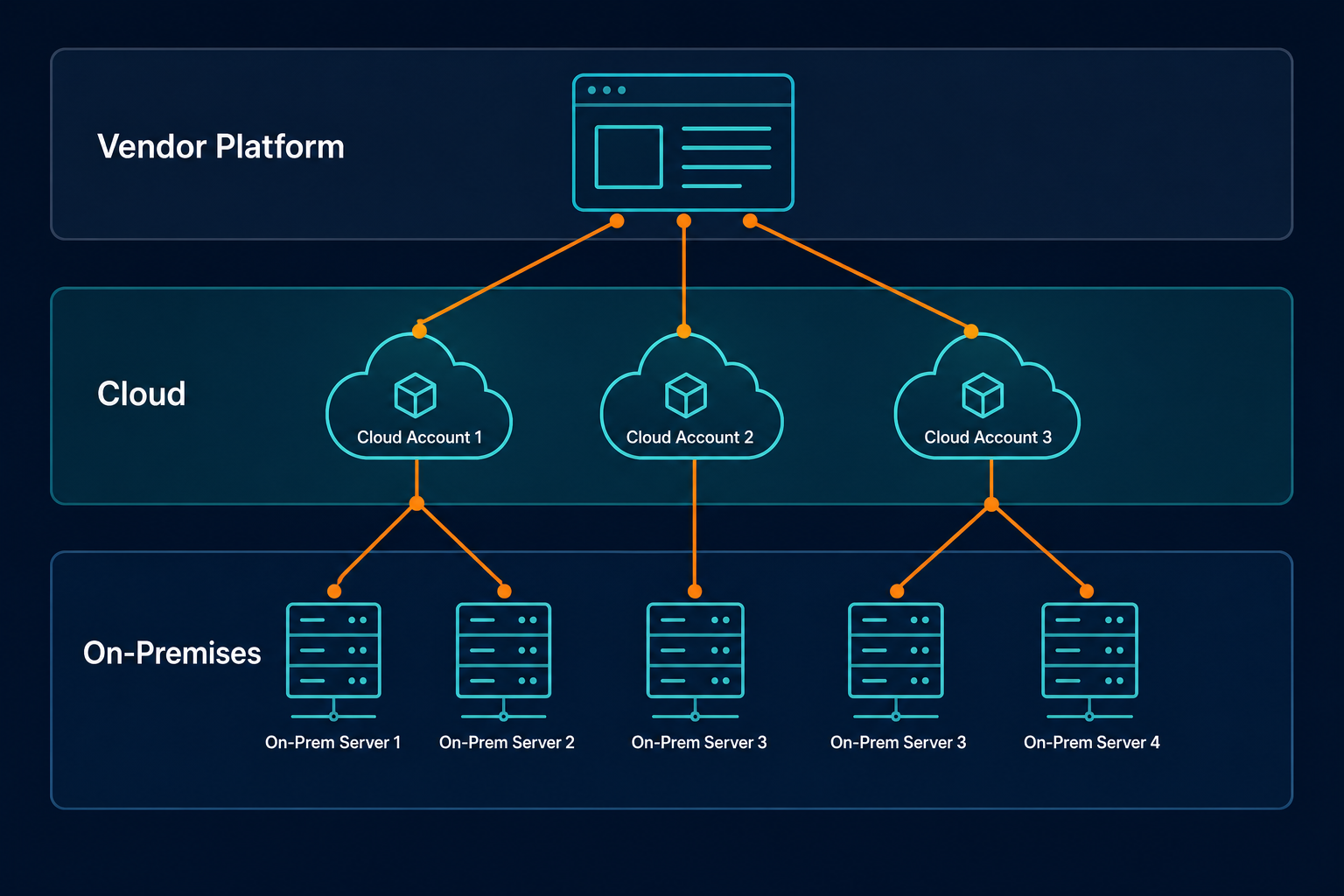Click the 'Cloud Account 3' label
The image size is (1344, 896).
pos(988,437)
